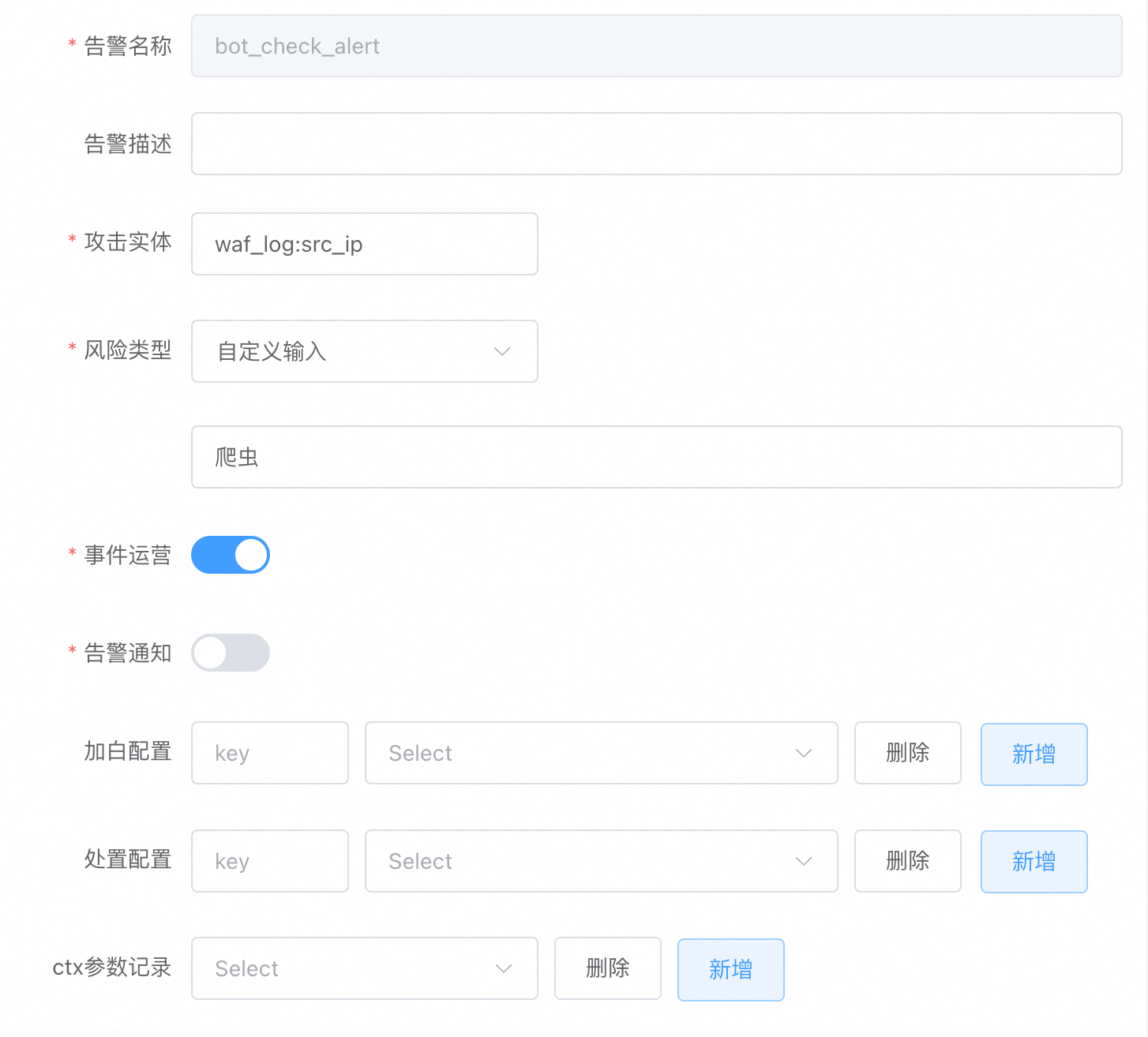Click the chevron arrow in ctx参数记录 select
Viewport: 1148px width, 1037px height.
[x=504, y=968]
